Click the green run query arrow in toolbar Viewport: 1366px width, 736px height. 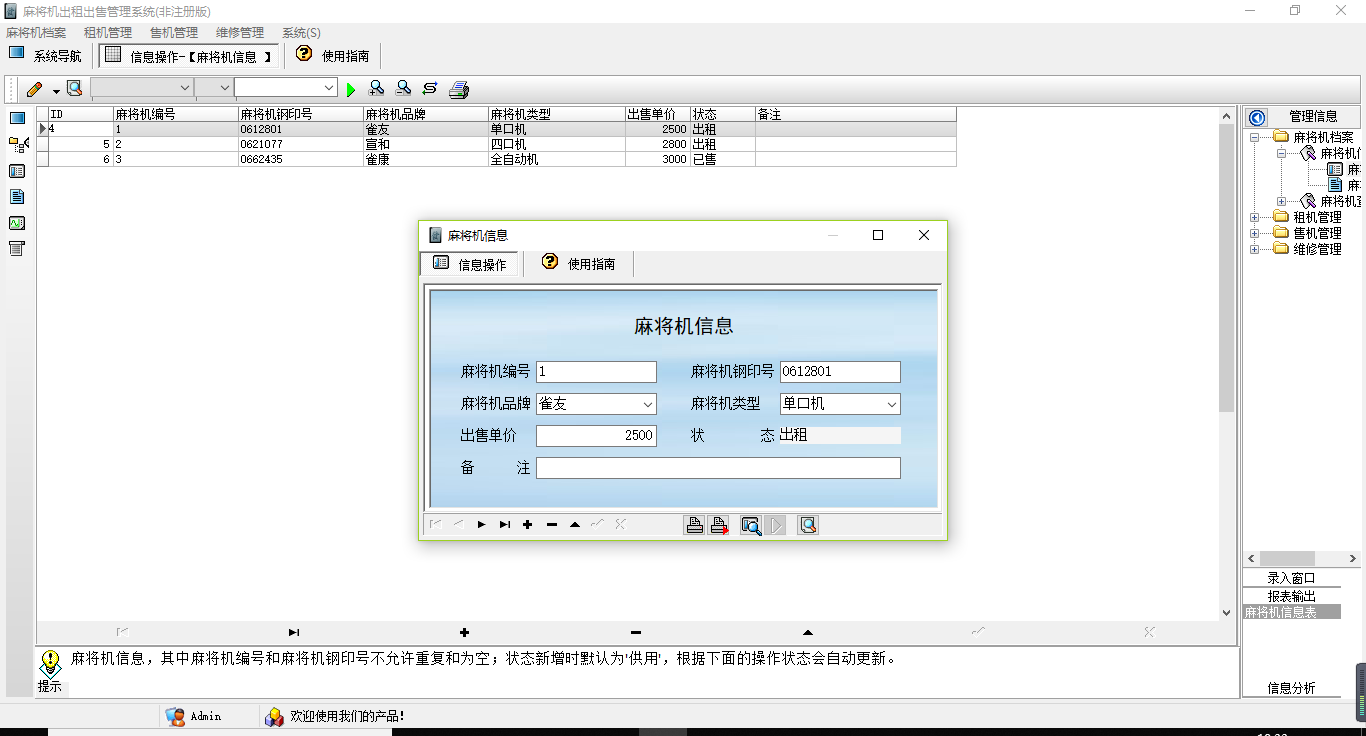[351, 90]
